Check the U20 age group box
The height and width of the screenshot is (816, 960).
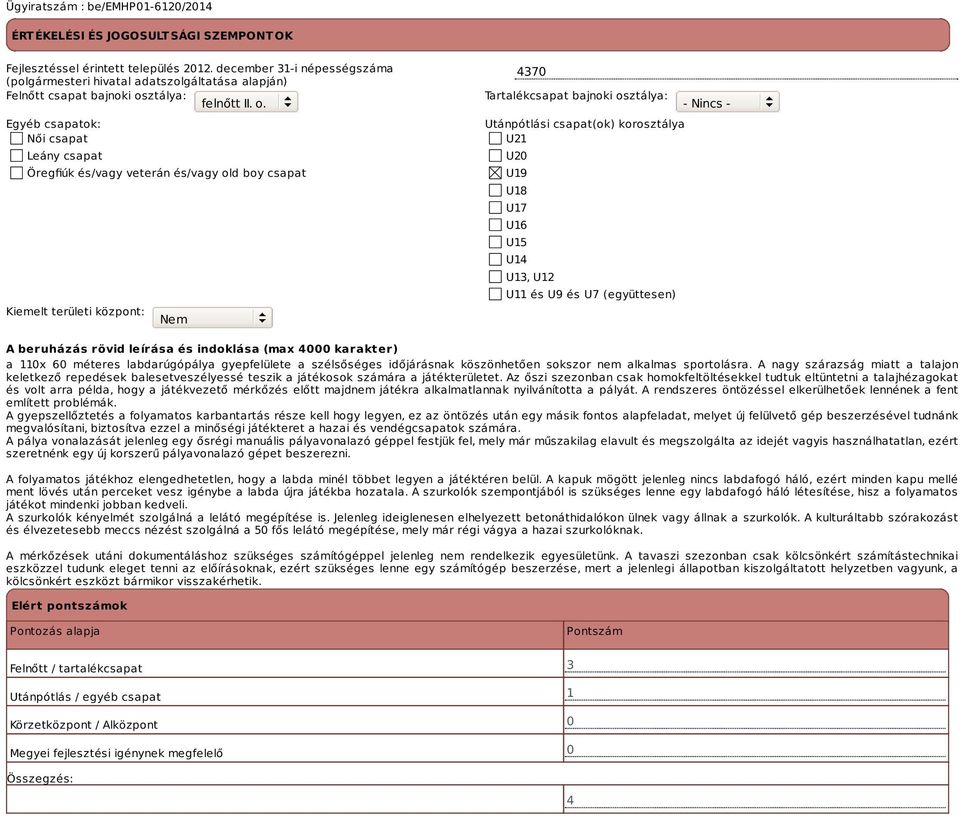click(x=495, y=155)
